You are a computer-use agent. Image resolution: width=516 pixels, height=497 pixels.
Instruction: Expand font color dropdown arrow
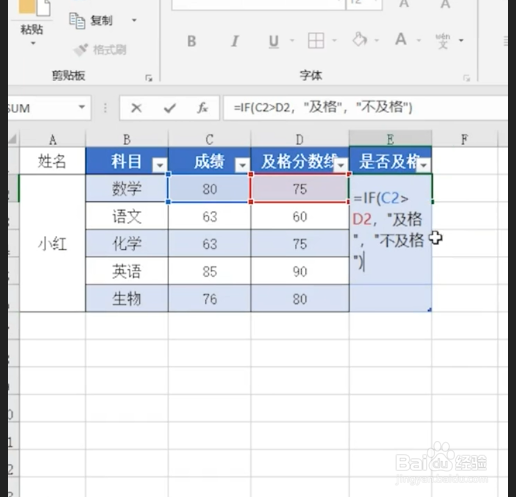pyautogui.click(x=419, y=41)
